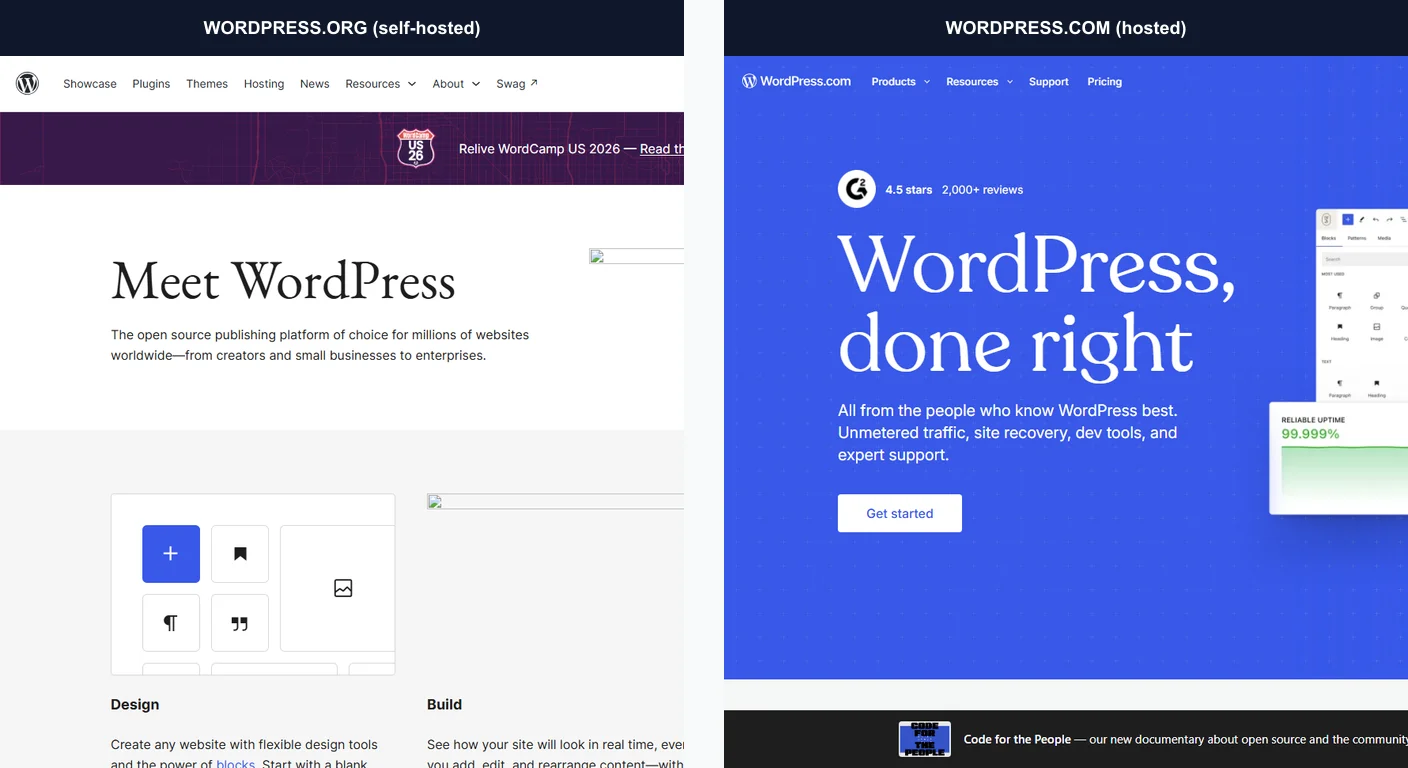Click the Build section heading

point(444,704)
